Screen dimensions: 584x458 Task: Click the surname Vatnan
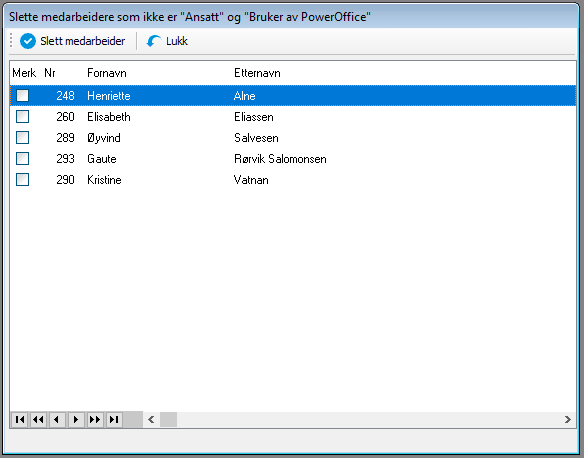point(251,180)
